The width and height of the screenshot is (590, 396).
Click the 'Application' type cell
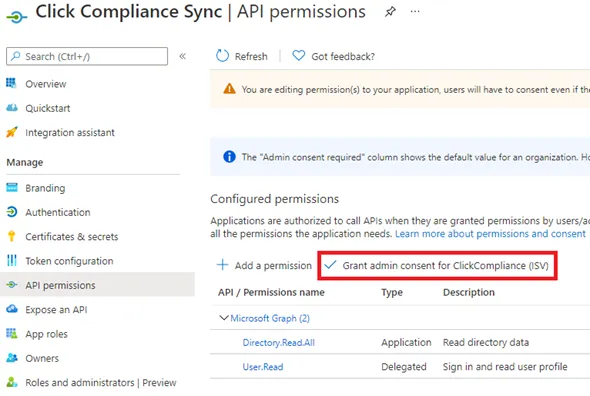[406, 343]
